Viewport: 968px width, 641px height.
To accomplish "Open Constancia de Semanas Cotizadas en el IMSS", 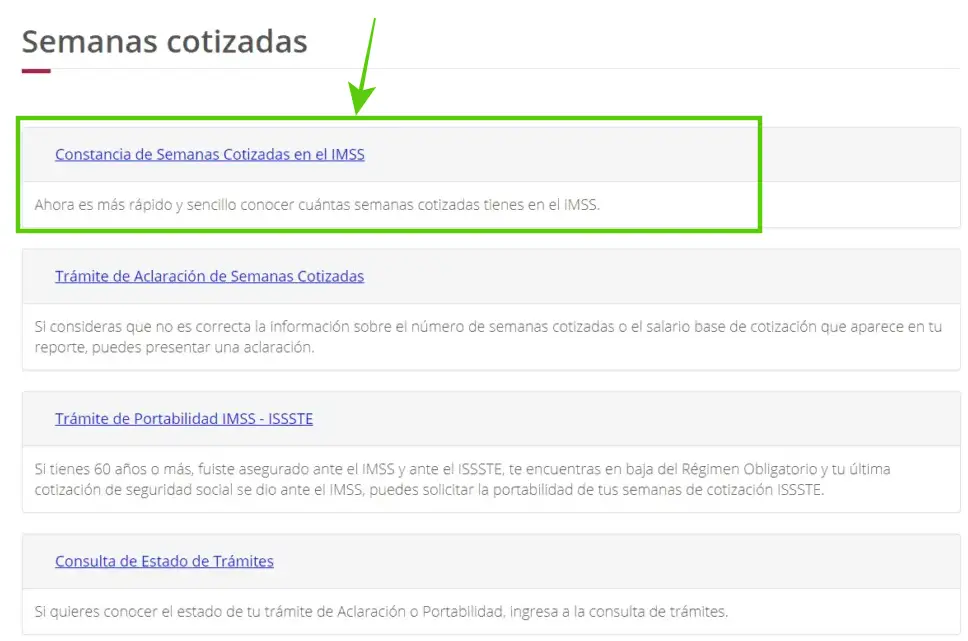I will coord(210,154).
